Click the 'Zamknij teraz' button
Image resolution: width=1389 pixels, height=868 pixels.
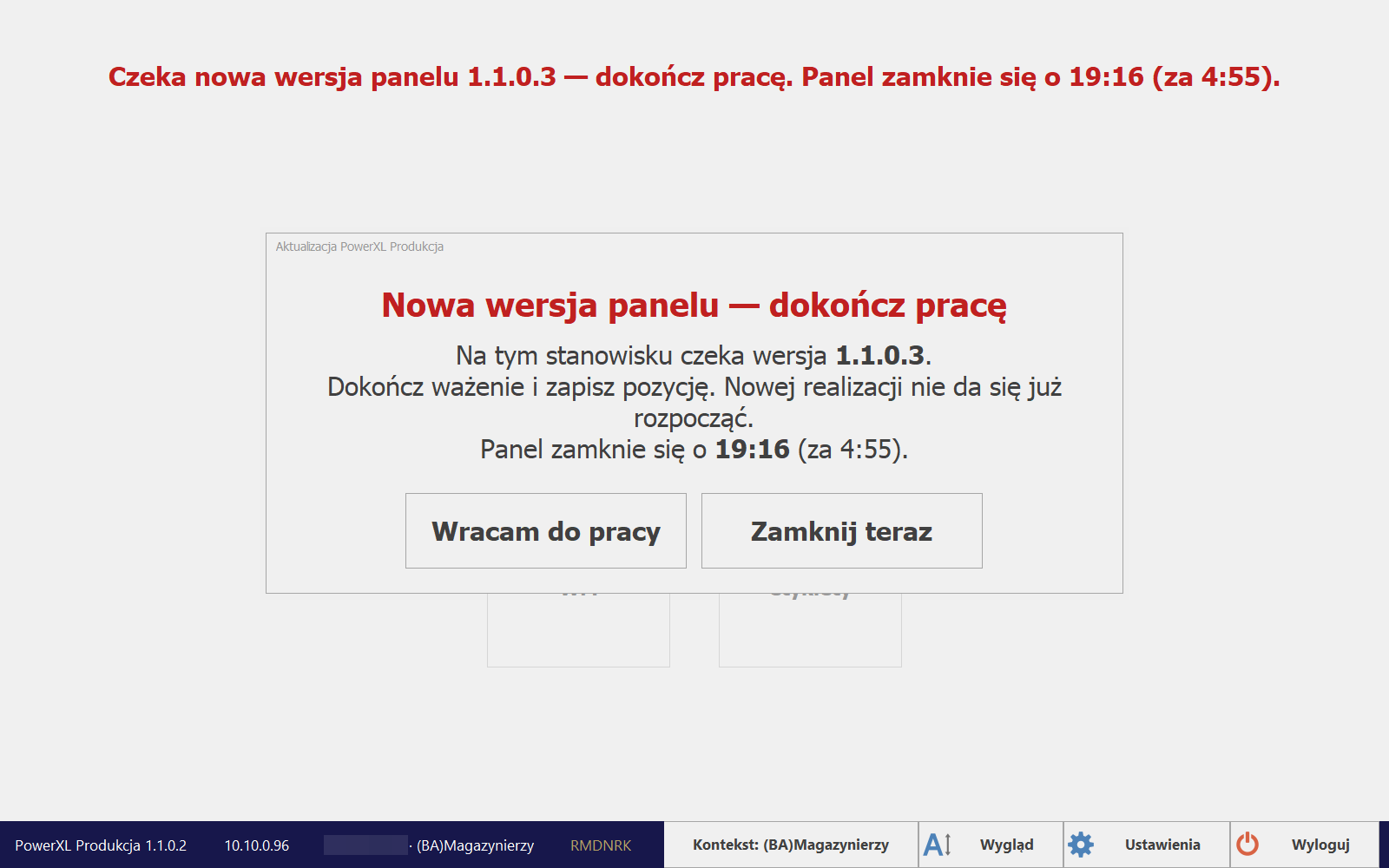tap(841, 531)
